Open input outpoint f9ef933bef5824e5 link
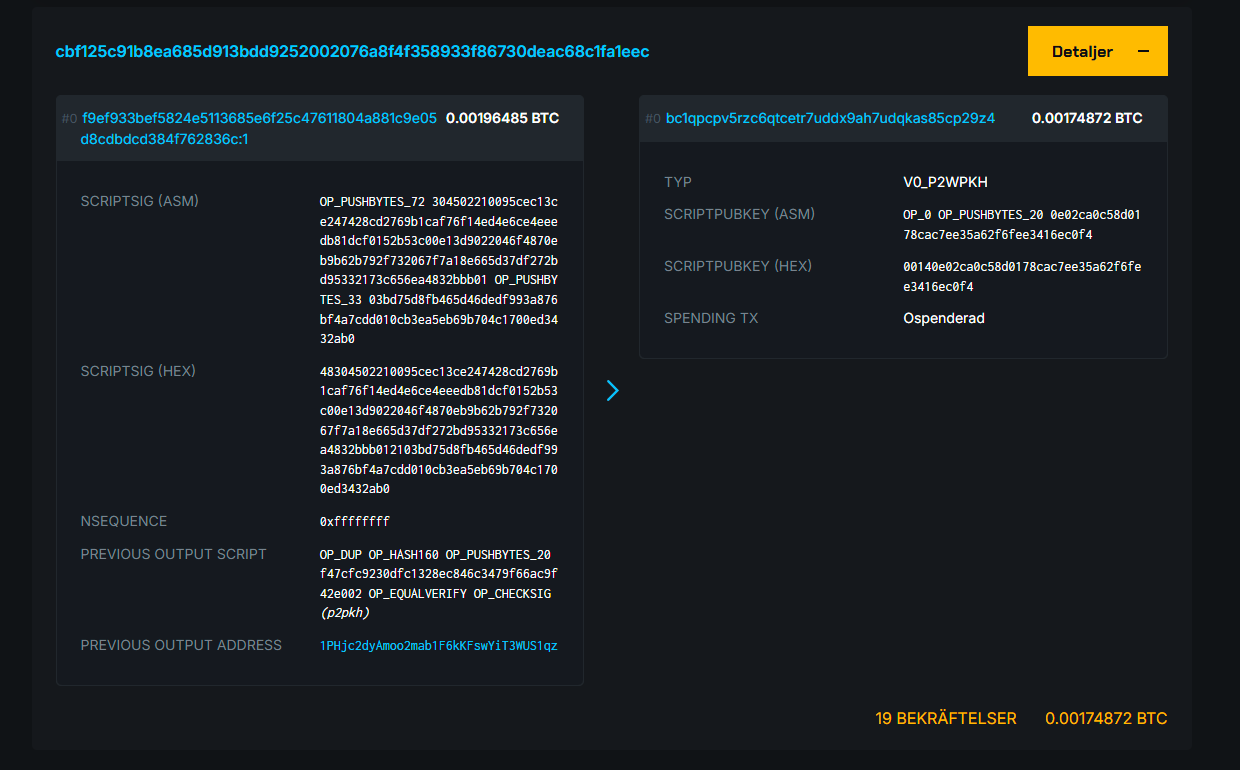The width and height of the screenshot is (1240, 770). tap(259, 128)
